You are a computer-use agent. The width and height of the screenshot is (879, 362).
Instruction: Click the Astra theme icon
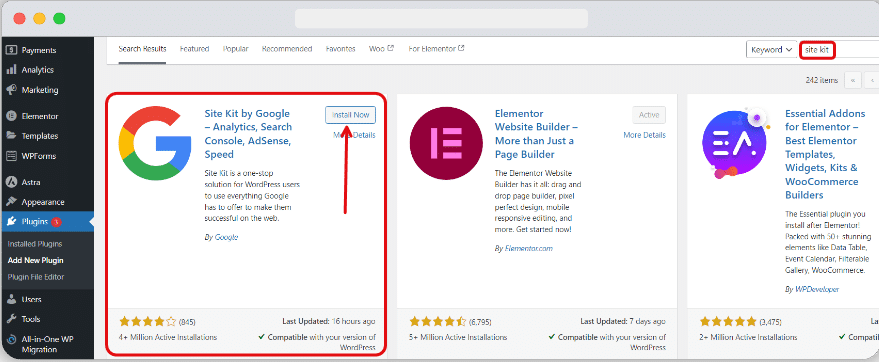coord(11,182)
